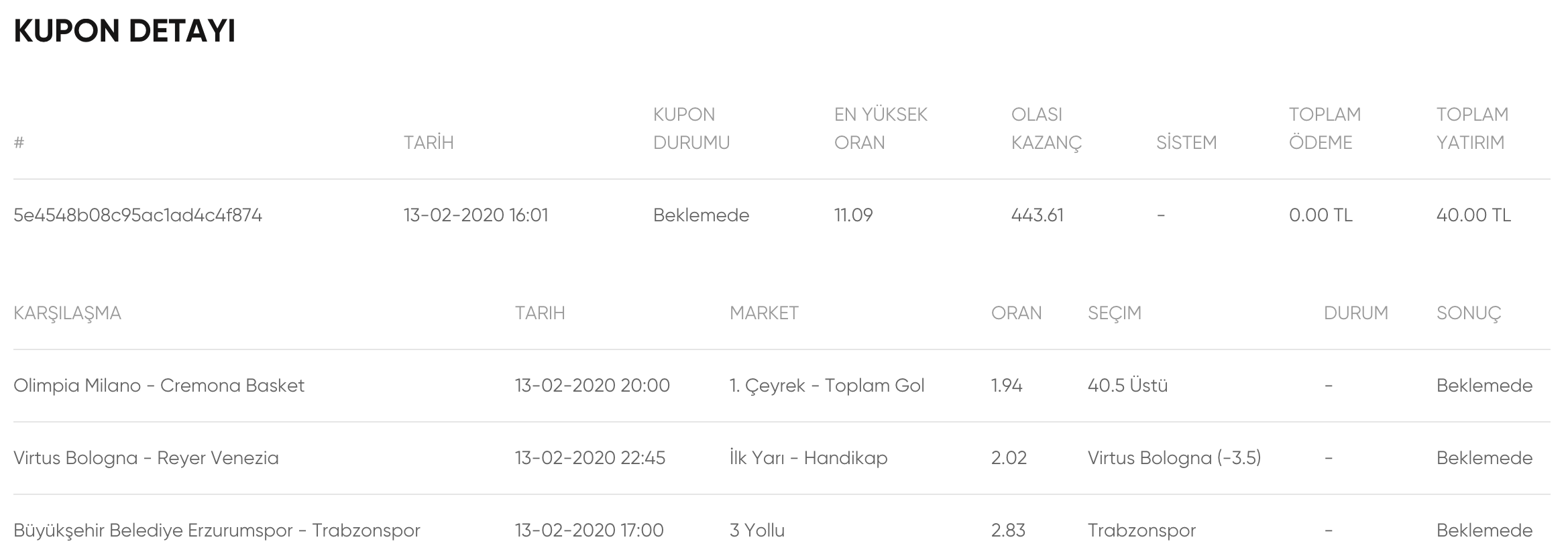
Task: Click the total investment 40.00 TL
Action: [1473, 215]
